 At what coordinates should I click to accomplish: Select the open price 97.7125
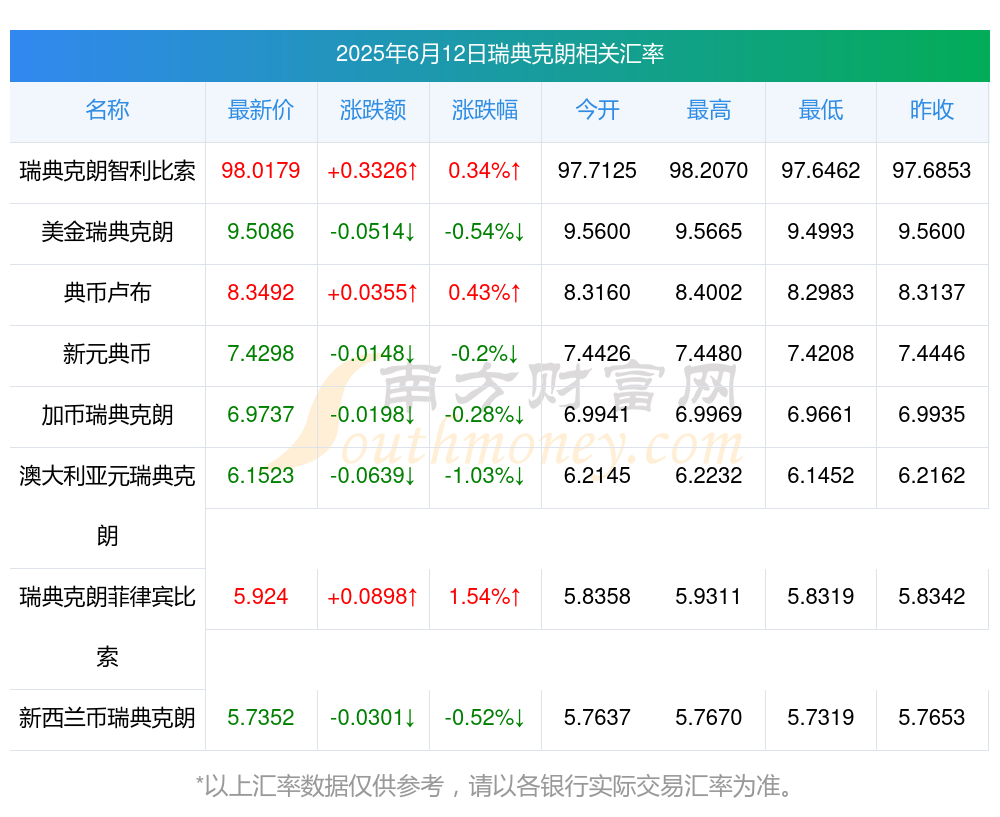pos(597,171)
